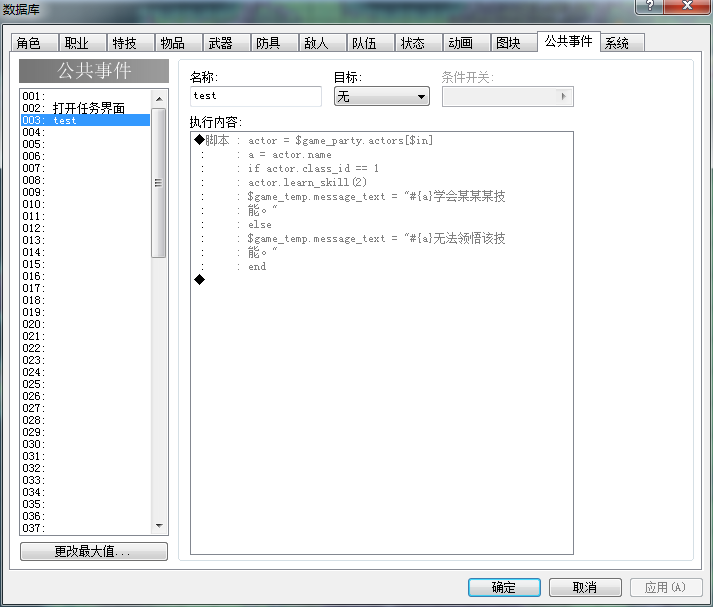Click the 更改最大值 button
The width and height of the screenshot is (713, 607).
(x=94, y=551)
